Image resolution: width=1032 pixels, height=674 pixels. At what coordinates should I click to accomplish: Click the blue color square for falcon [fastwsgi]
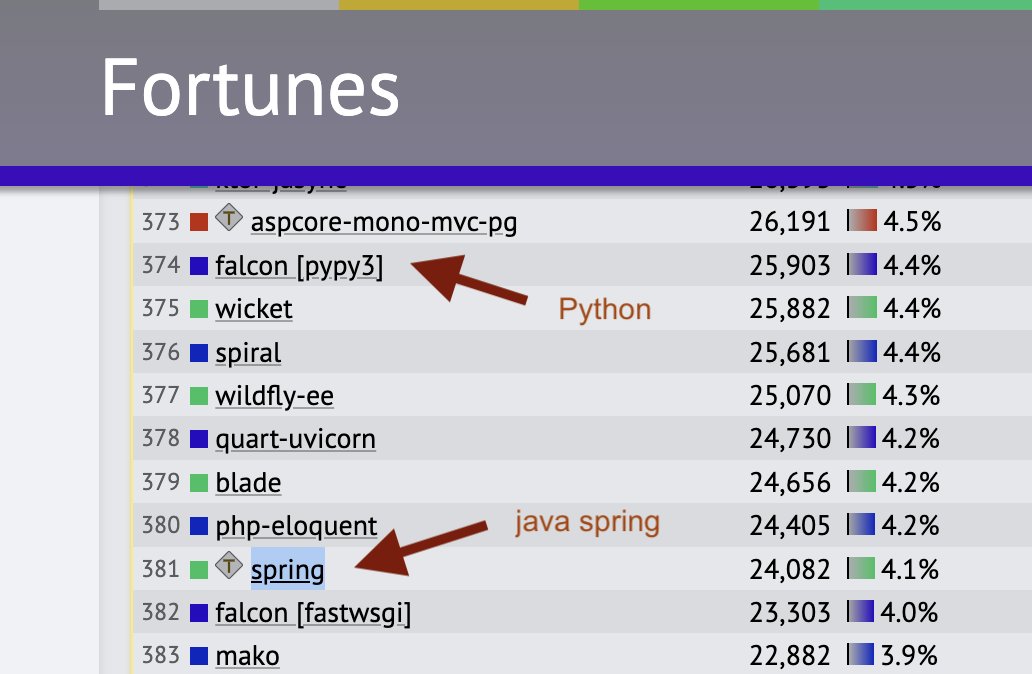(x=199, y=613)
